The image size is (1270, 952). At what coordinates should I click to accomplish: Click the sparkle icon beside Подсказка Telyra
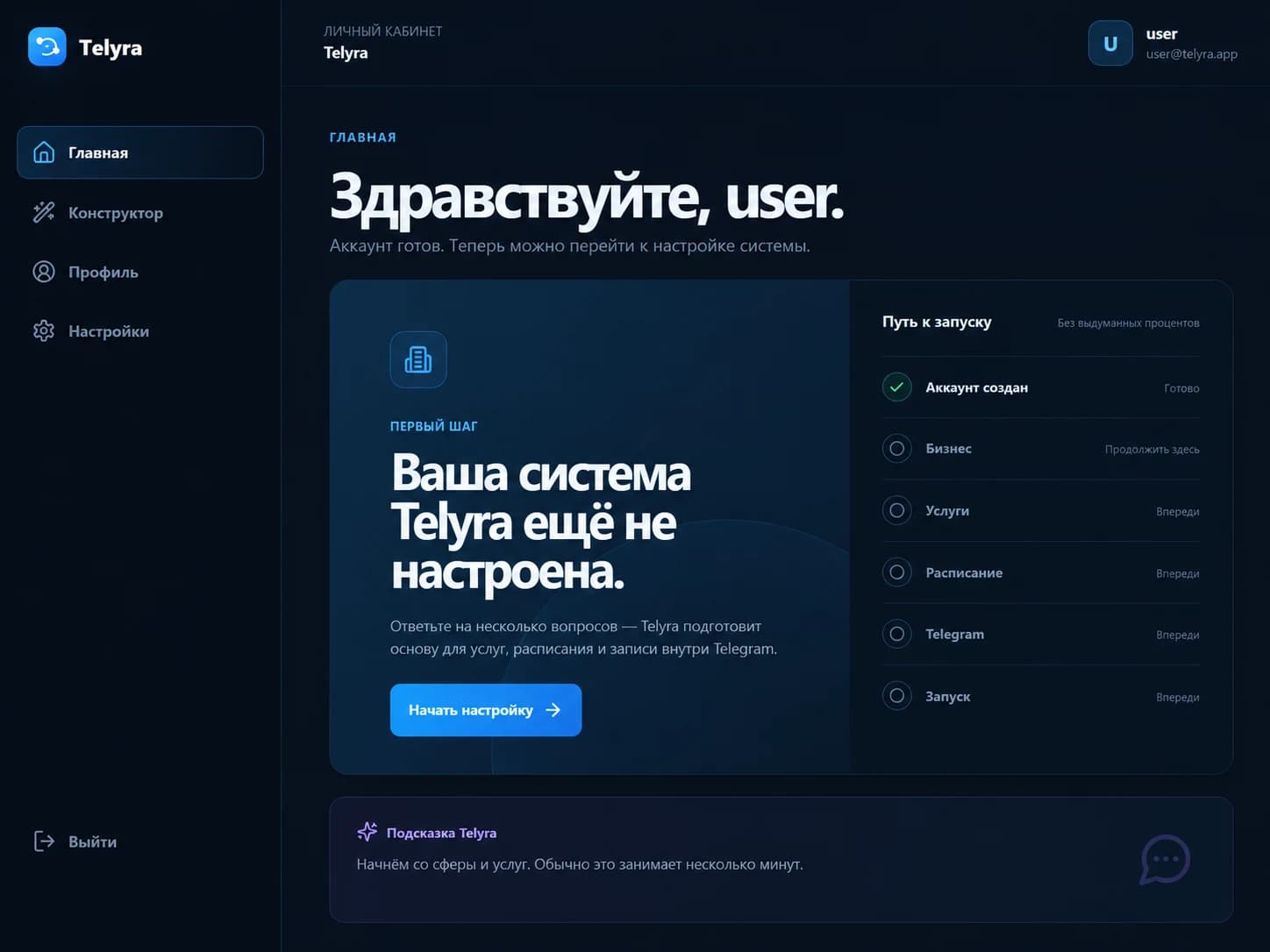click(x=367, y=832)
